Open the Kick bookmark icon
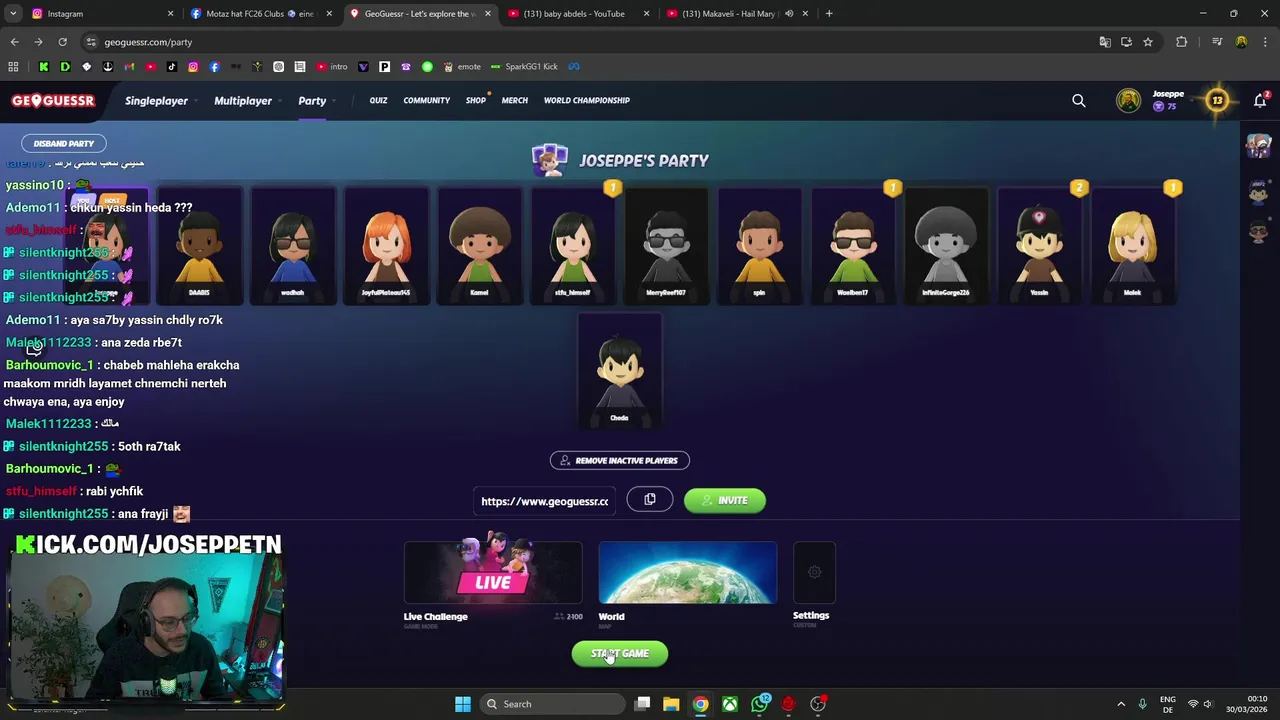1280x720 pixels. (43, 67)
